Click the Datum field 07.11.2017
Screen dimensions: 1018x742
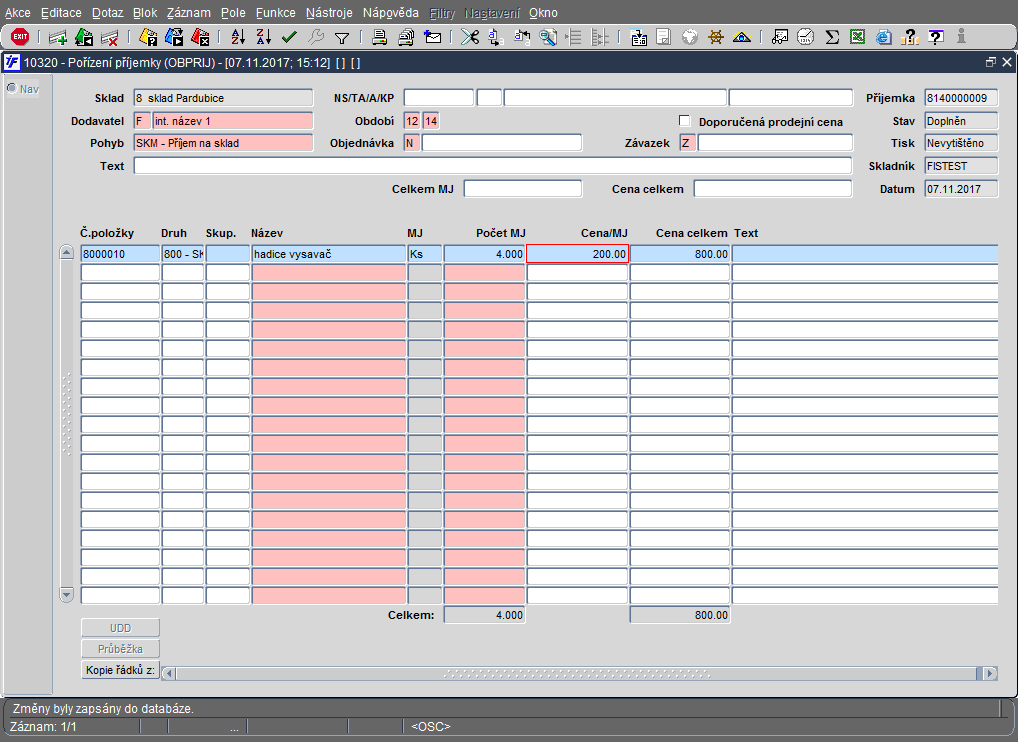coord(961,189)
